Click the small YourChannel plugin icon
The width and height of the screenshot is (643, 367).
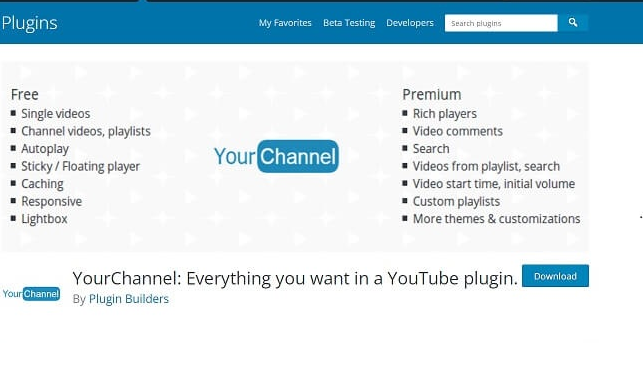(x=31, y=294)
